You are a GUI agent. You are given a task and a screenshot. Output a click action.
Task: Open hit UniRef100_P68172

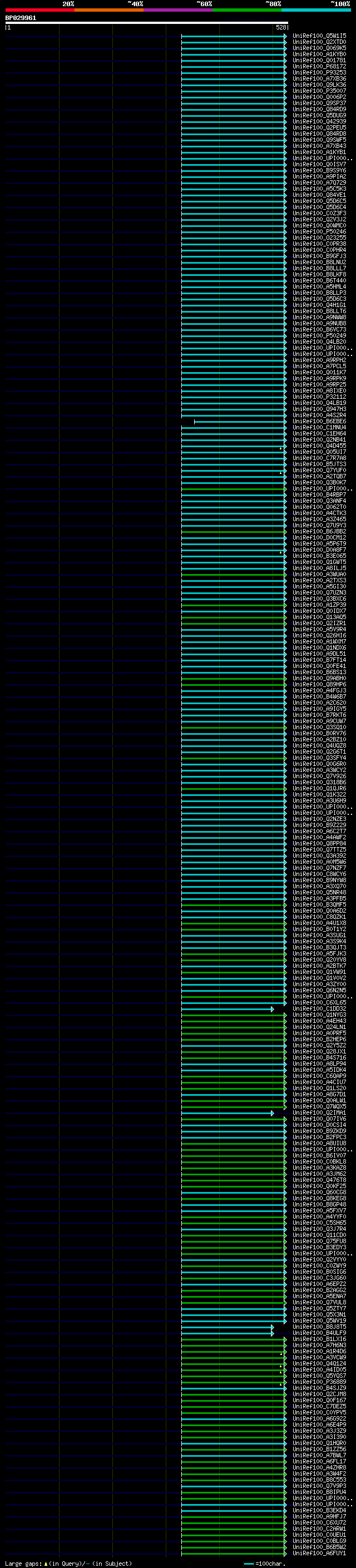tap(319, 66)
